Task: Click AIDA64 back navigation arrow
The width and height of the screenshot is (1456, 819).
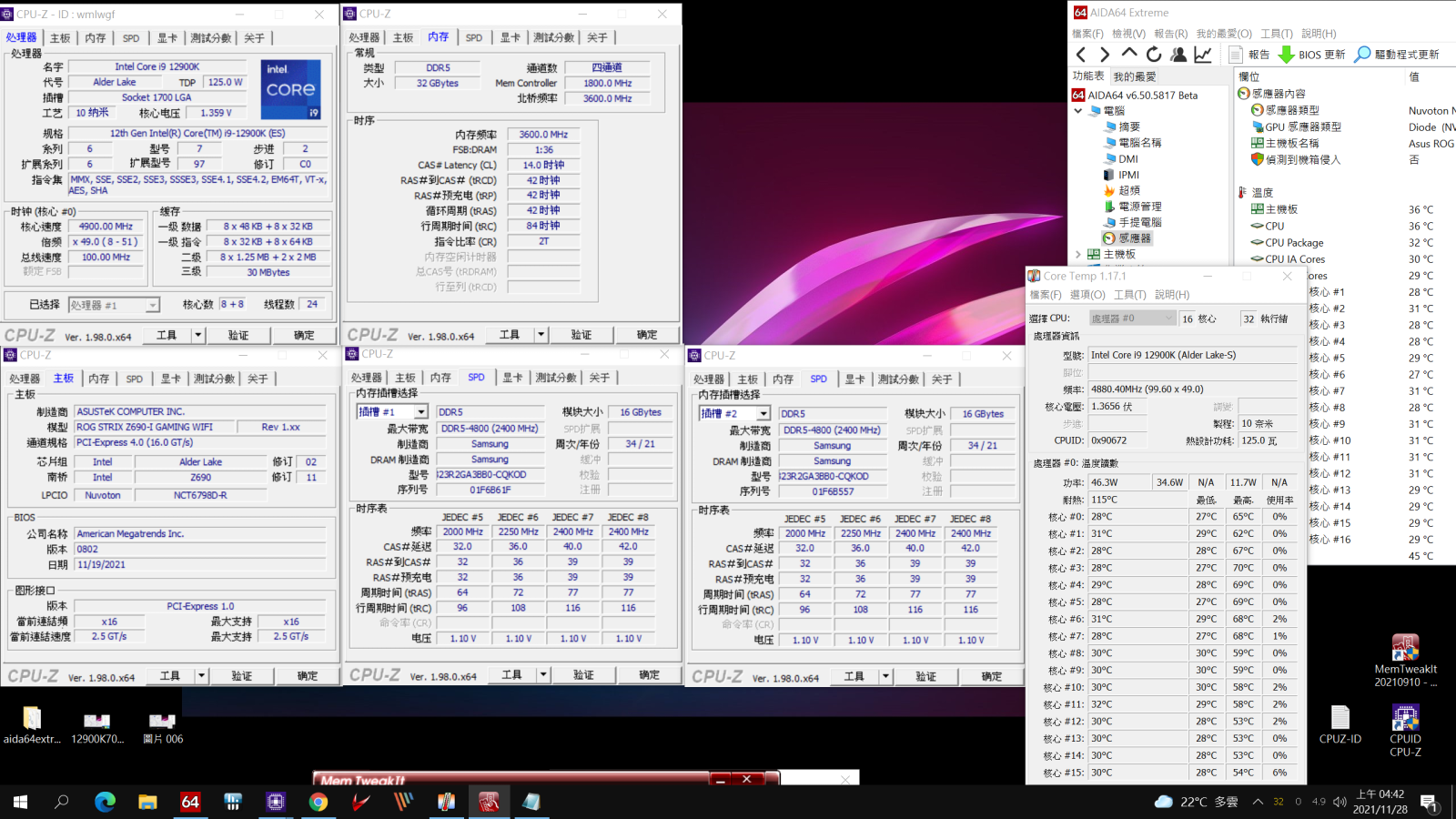Action: pyautogui.click(x=1081, y=55)
